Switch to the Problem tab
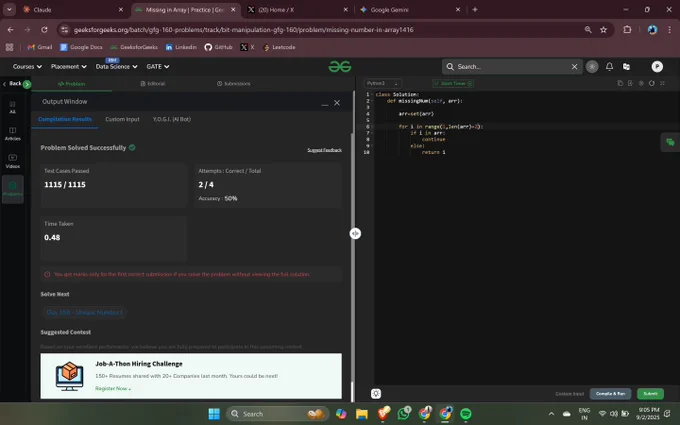This screenshot has width=680, height=425. [x=72, y=84]
